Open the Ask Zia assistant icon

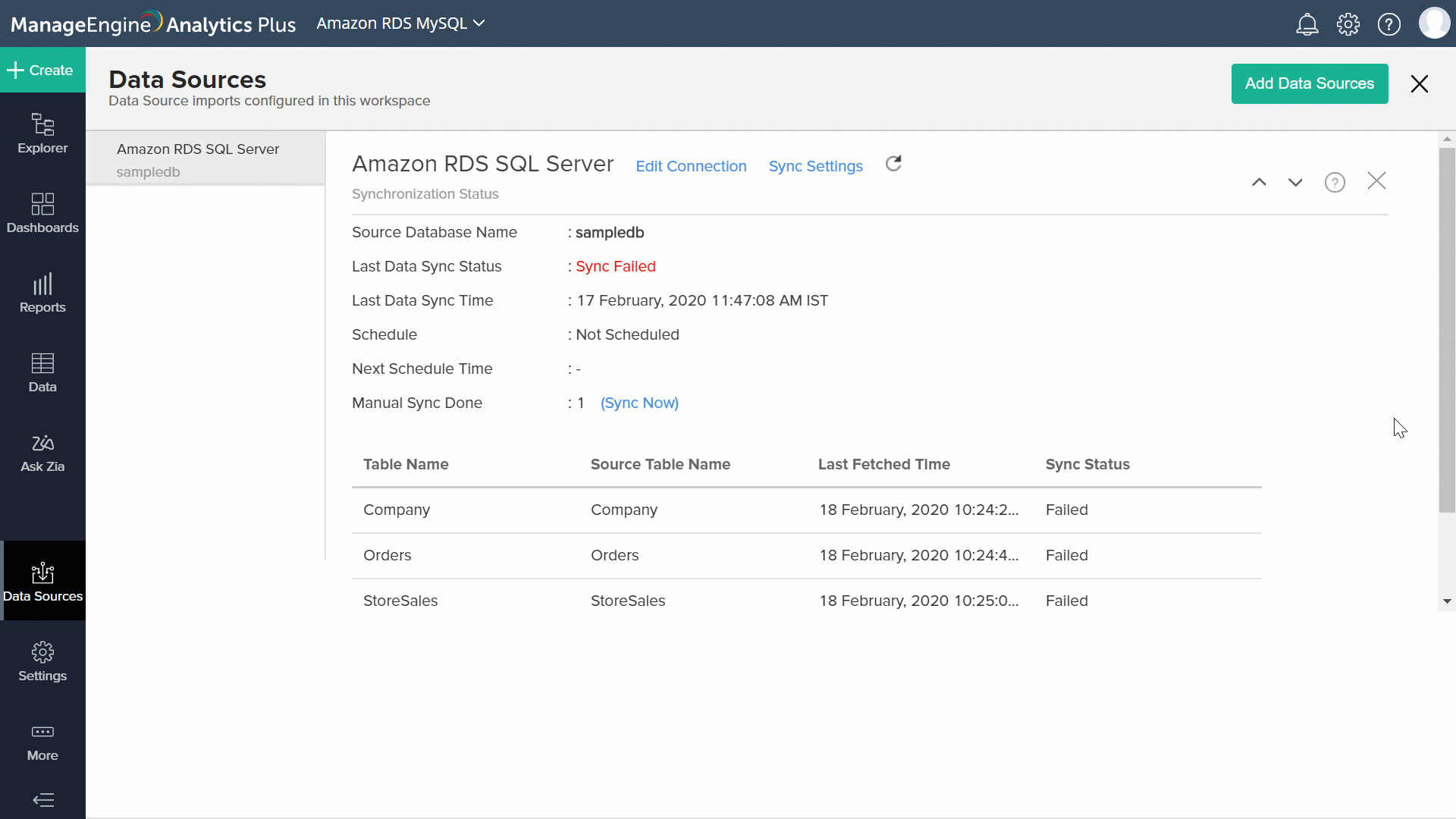point(42,453)
